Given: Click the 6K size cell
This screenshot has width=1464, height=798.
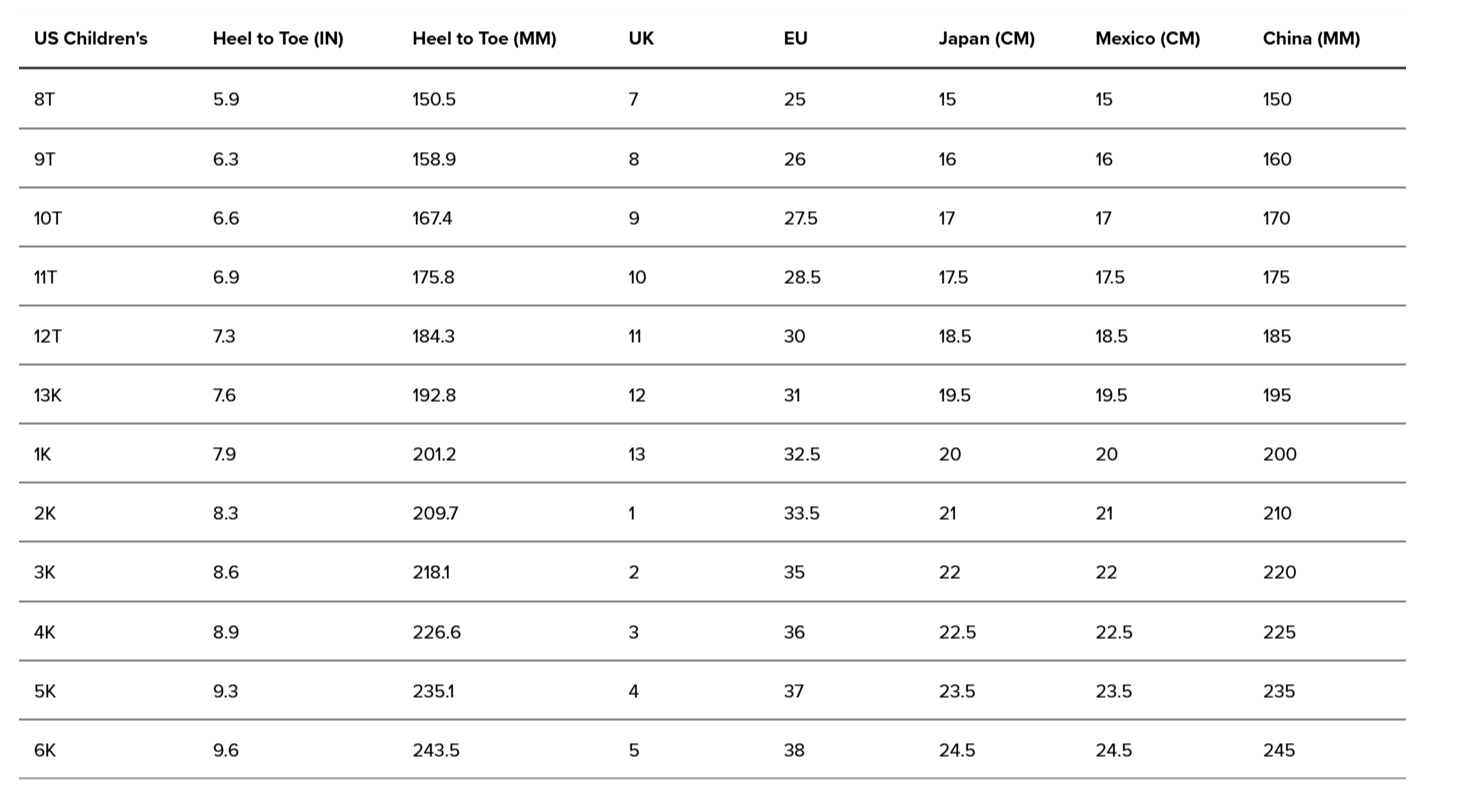Looking at the screenshot, I should 45,750.
